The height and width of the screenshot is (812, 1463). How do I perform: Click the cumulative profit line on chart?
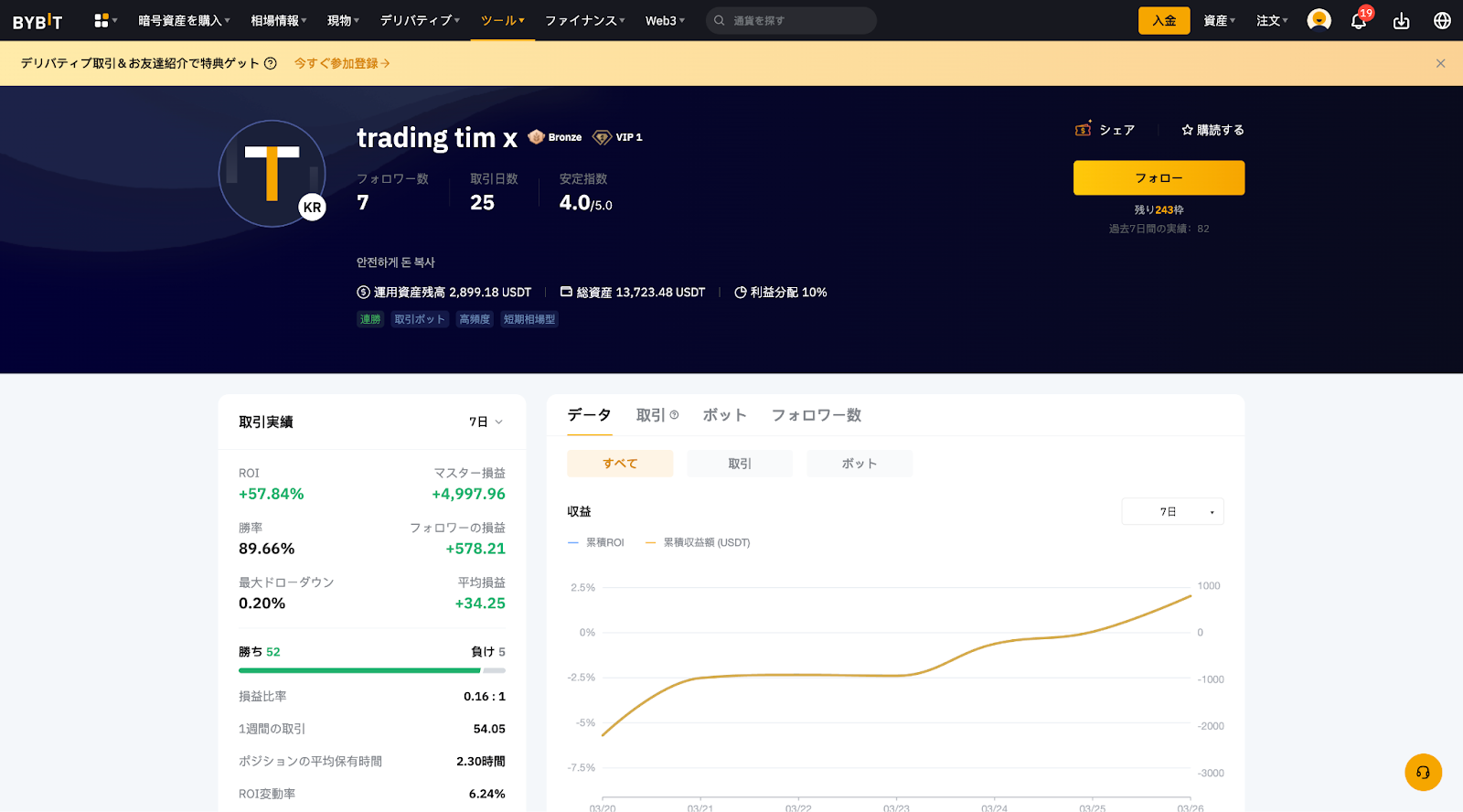[x=896, y=676]
